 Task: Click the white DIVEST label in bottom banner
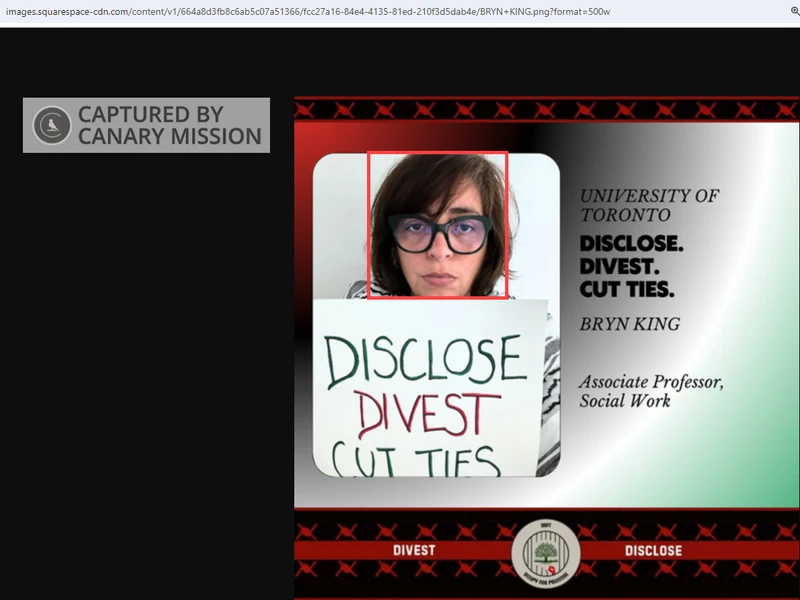tap(412, 551)
